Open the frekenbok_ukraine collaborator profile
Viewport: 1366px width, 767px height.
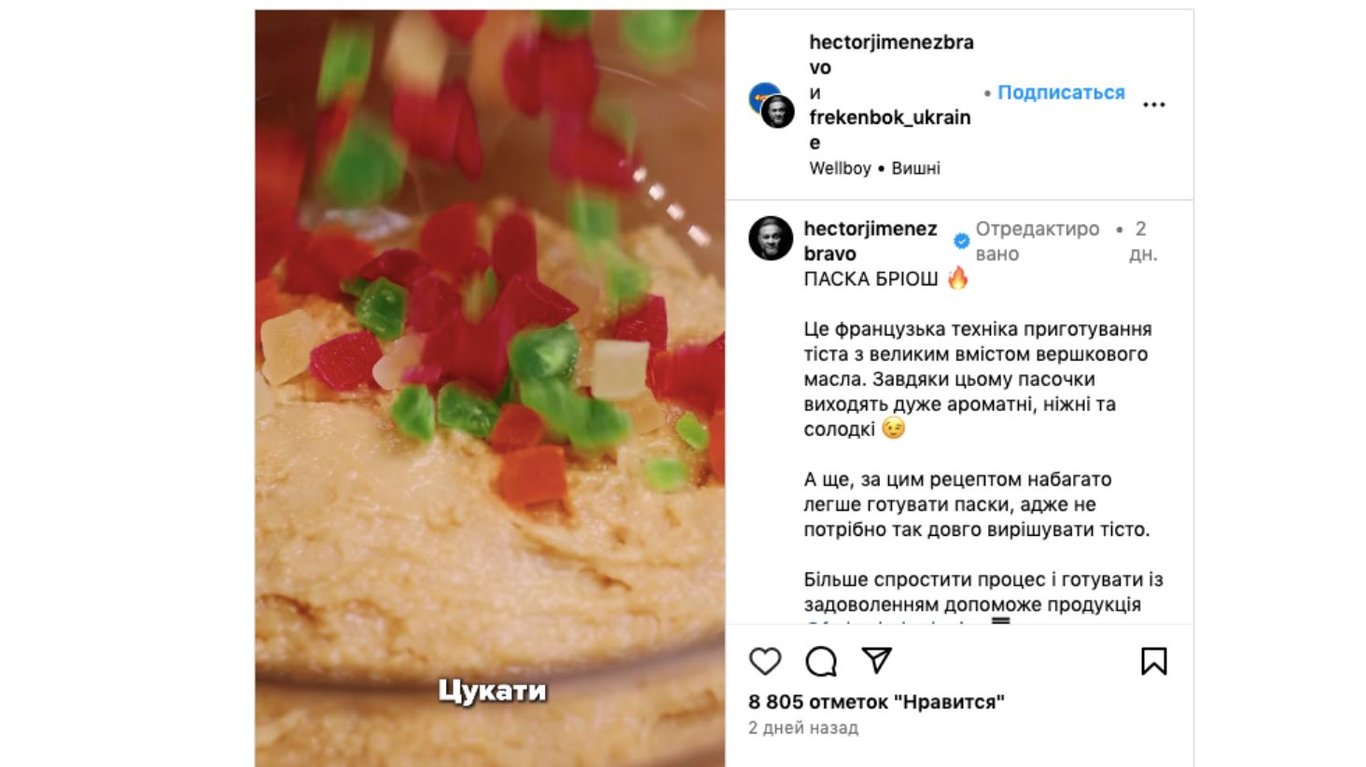889,130
